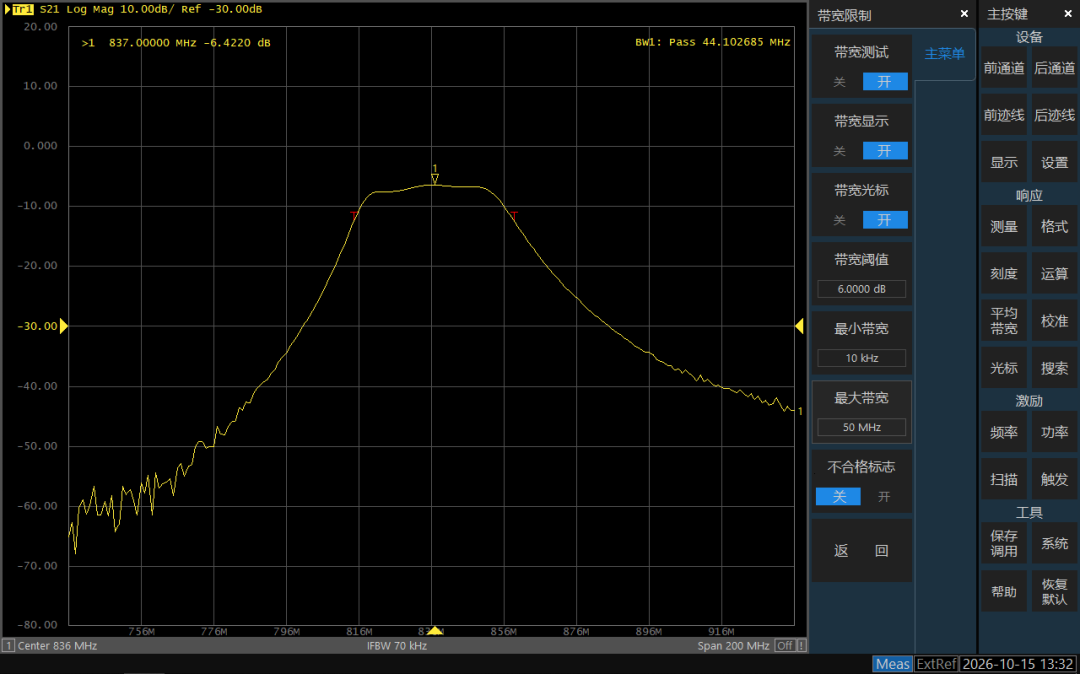This screenshot has height=674, width=1080.
Task: Click the Meas indicator in the status bar
Action: [x=893, y=664]
